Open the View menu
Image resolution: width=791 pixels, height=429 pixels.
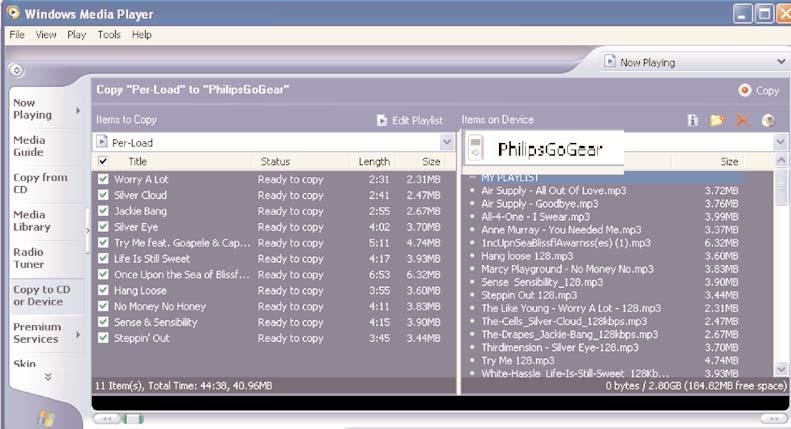pos(46,35)
